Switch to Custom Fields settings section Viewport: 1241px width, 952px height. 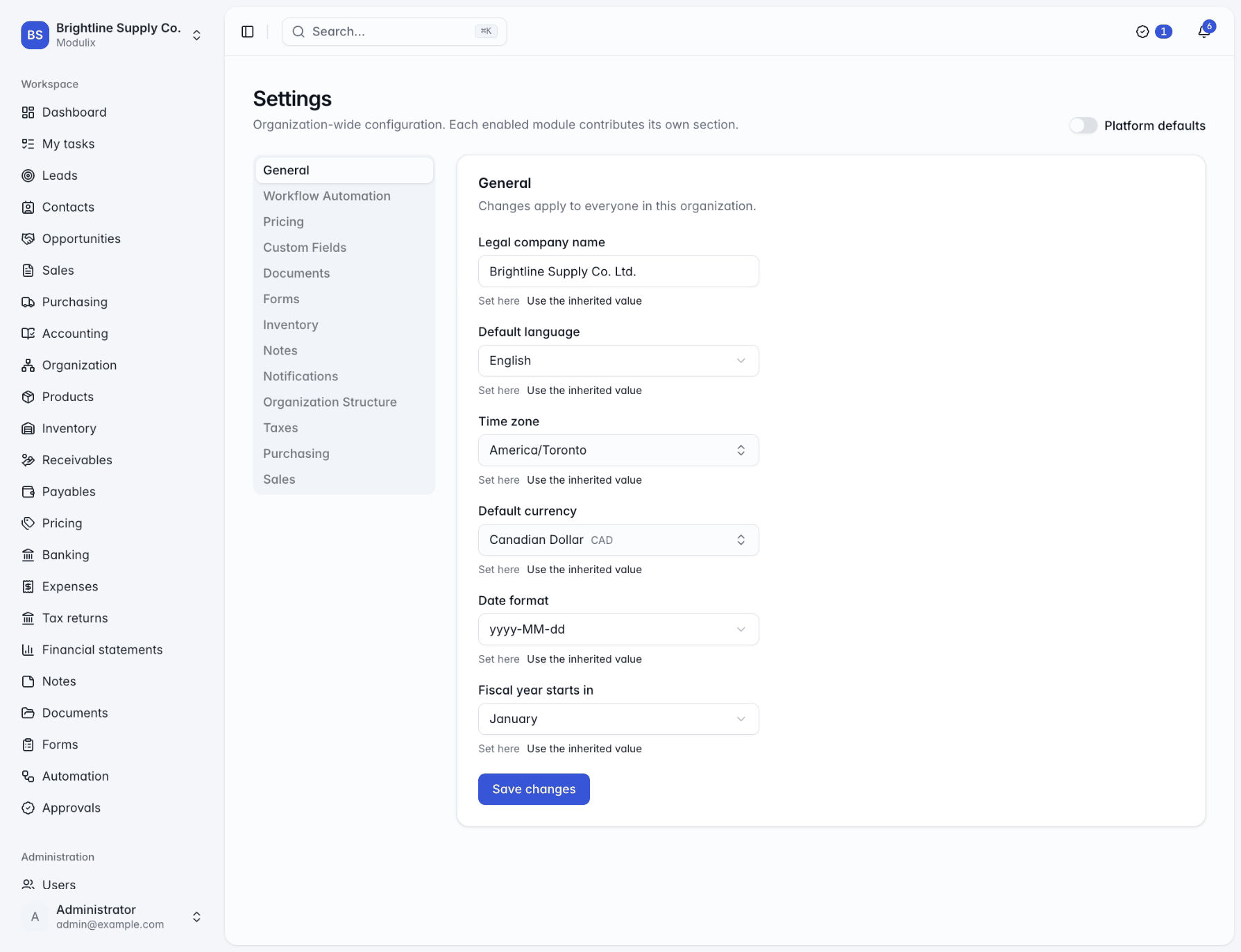pos(344,248)
